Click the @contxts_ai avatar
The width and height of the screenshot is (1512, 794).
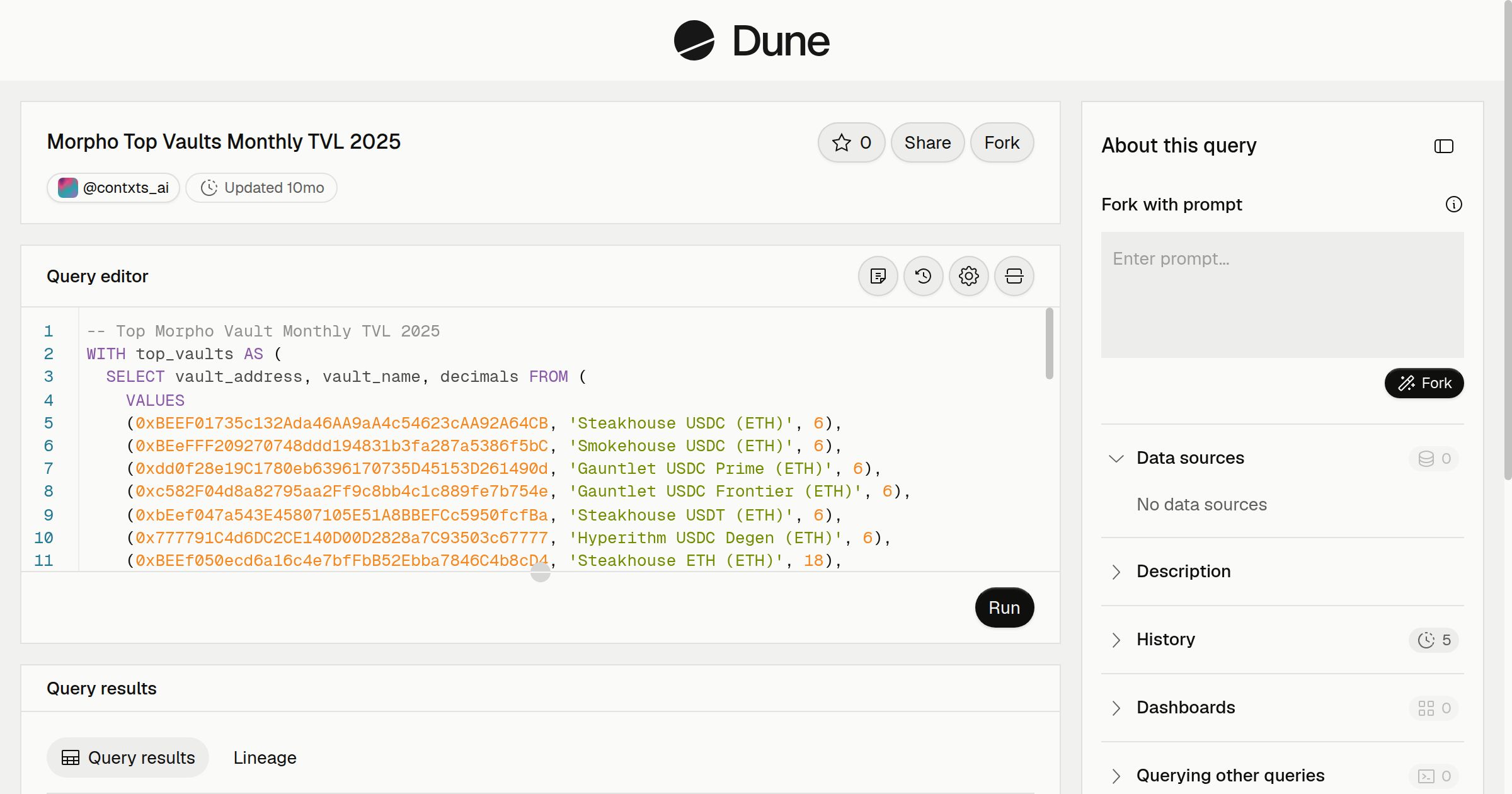(x=67, y=188)
